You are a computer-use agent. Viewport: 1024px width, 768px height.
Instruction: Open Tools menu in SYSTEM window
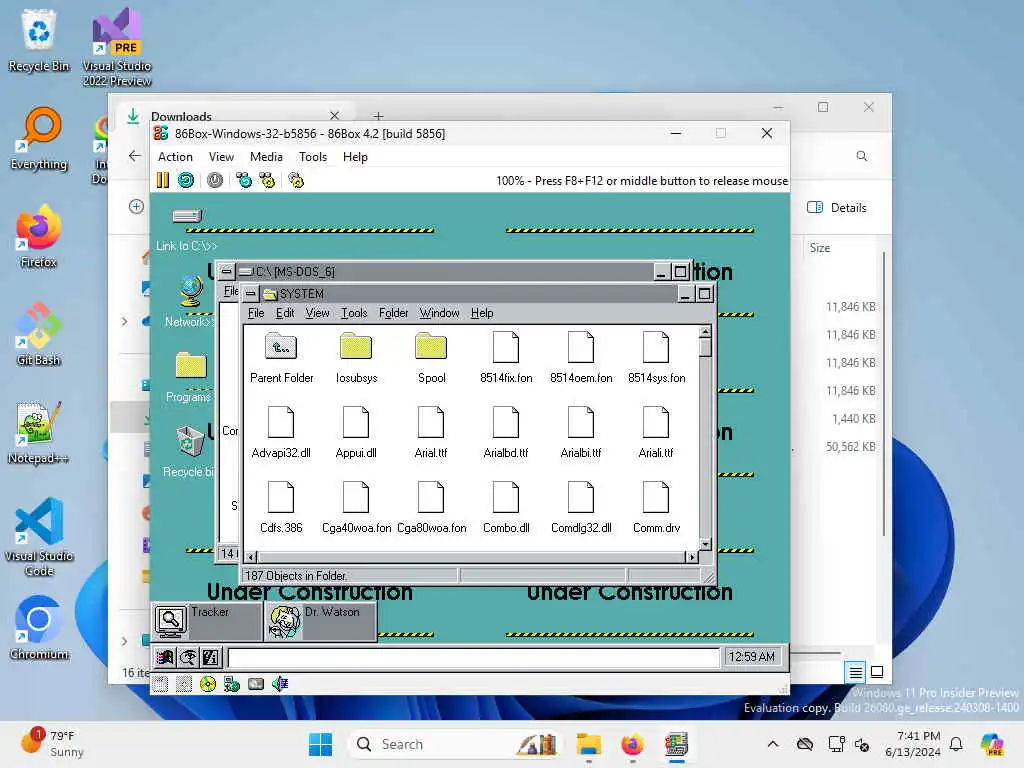click(x=354, y=313)
